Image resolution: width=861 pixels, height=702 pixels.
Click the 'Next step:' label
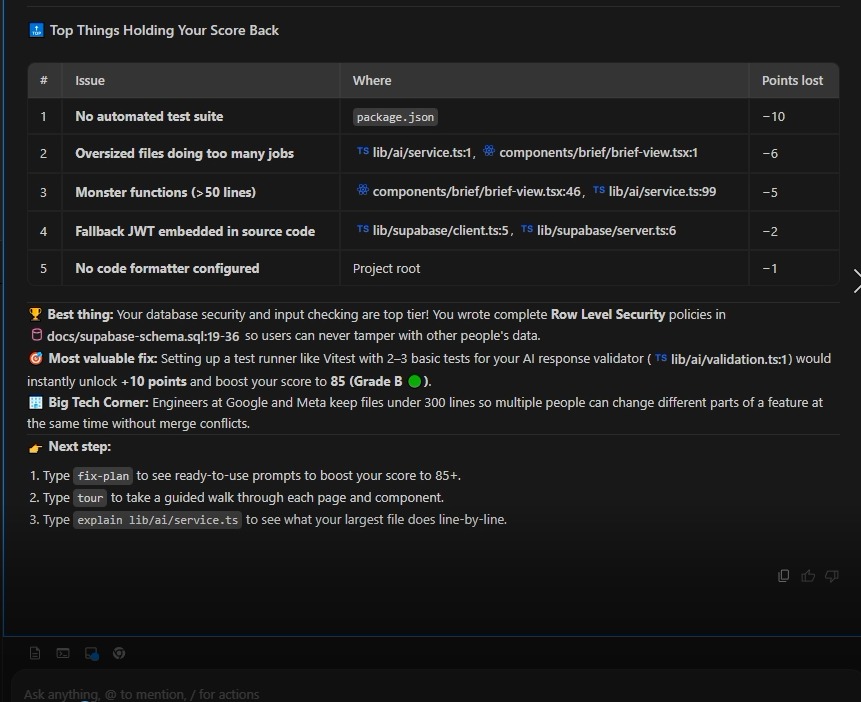[80, 447]
